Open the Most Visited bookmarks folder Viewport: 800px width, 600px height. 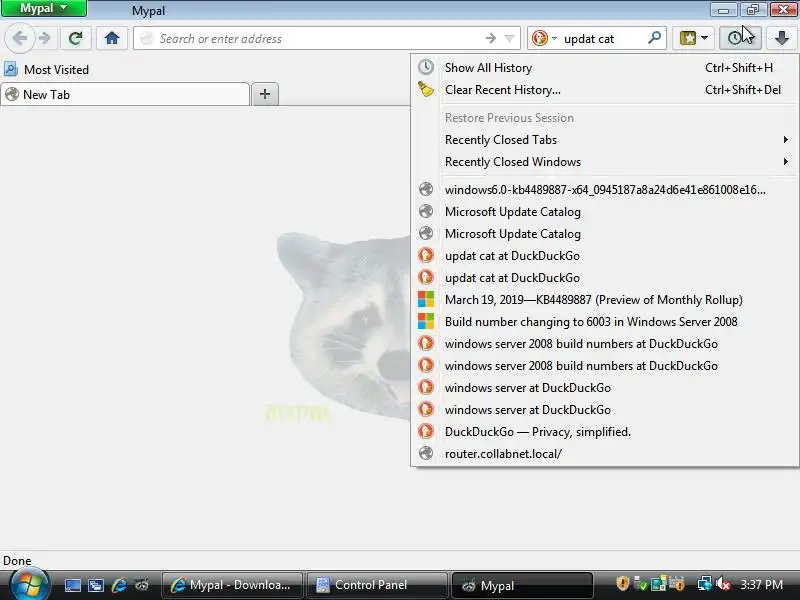pos(46,69)
